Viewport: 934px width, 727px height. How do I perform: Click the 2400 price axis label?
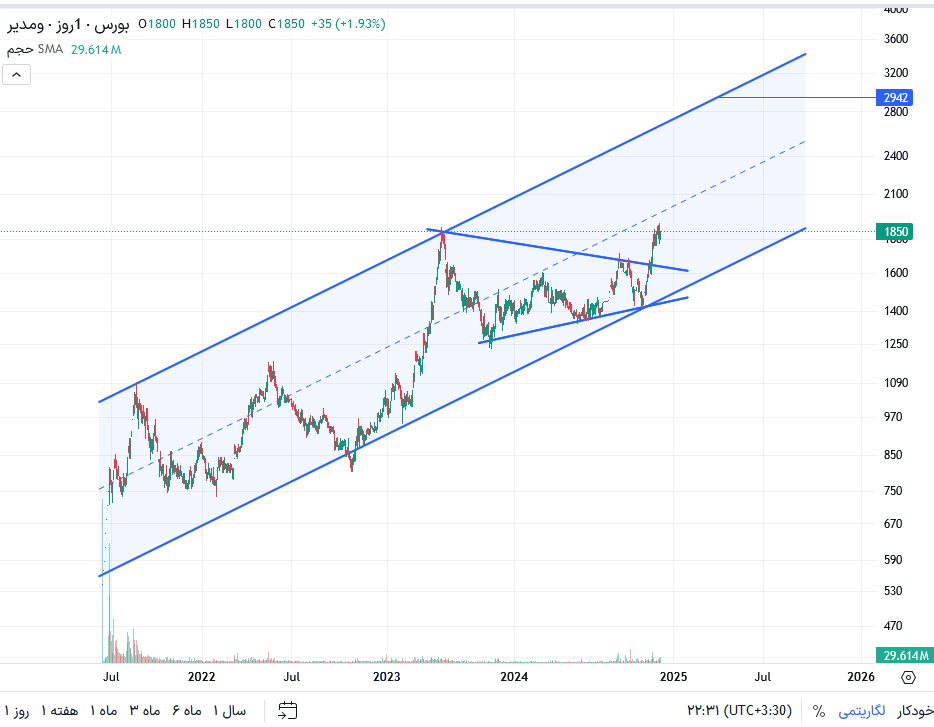(x=896, y=156)
